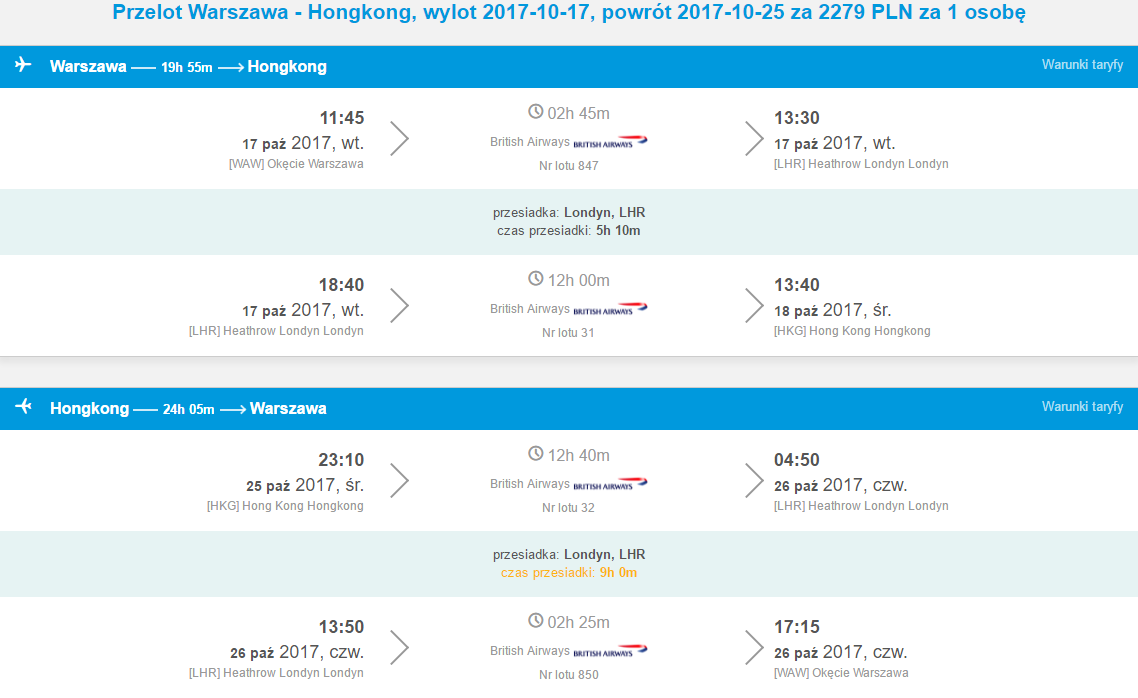This screenshot has width=1138, height=698.
Task: Open Warunki taryfy for Warszawa–Hongkong flight
Action: point(1082,65)
